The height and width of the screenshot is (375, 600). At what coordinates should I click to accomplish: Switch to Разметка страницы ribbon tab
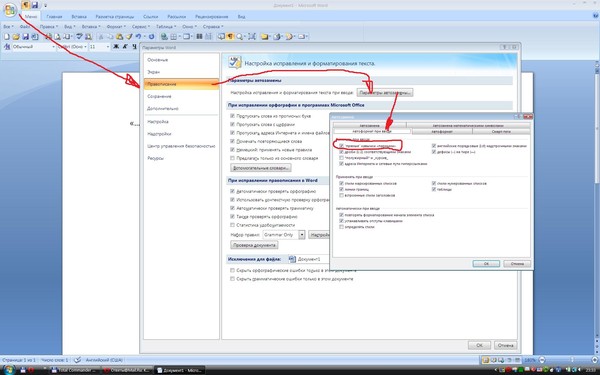tap(114, 16)
